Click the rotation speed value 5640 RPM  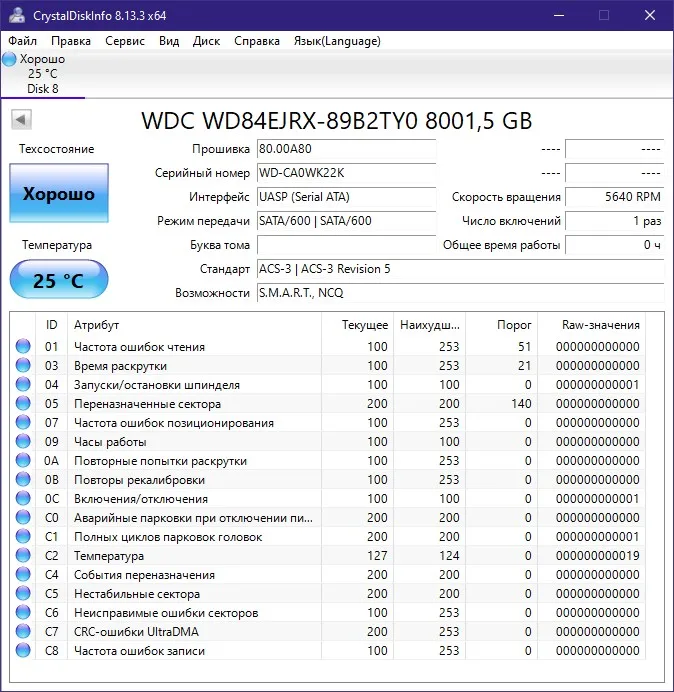point(614,197)
